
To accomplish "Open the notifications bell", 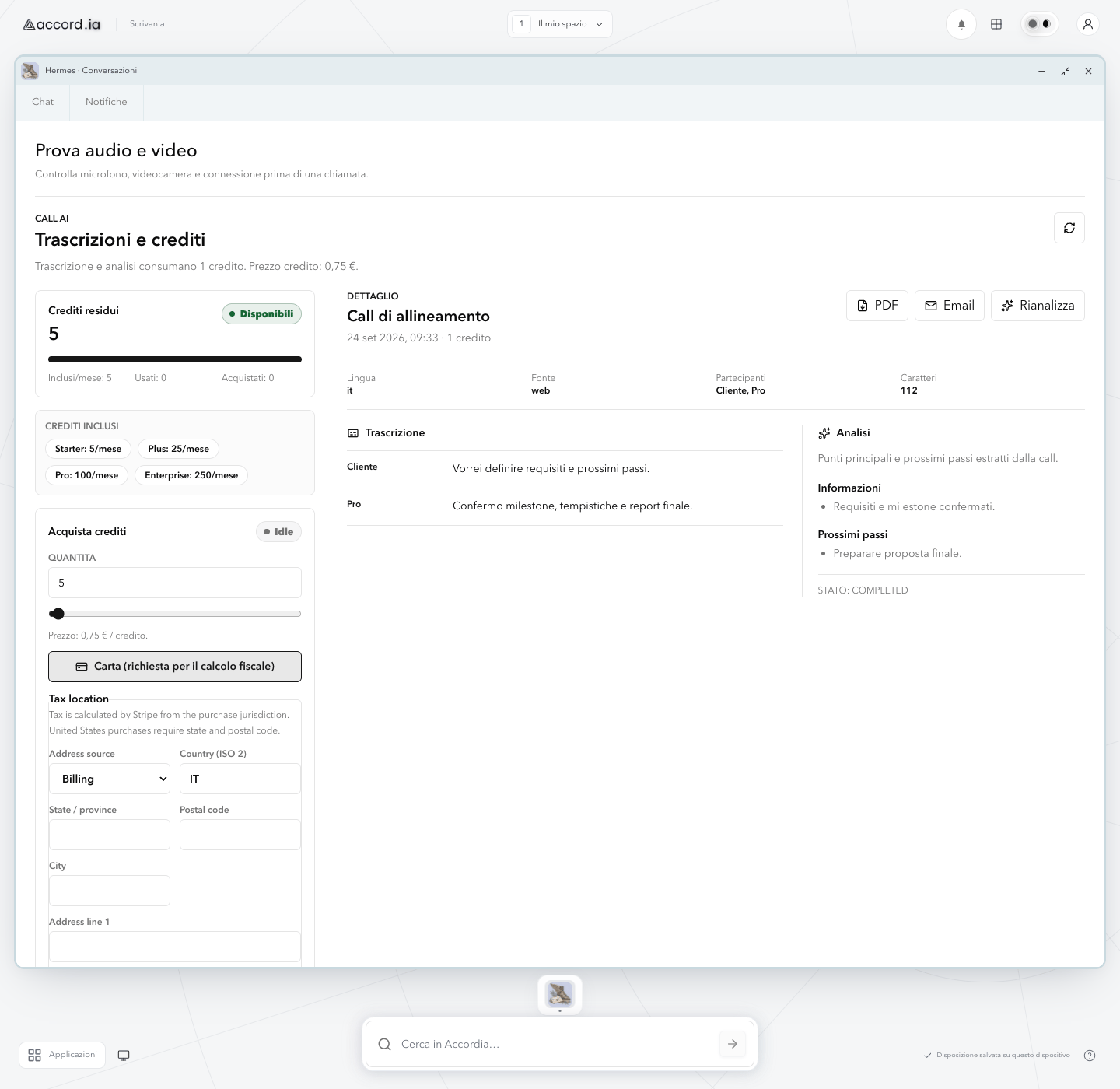I will tap(961, 24).
